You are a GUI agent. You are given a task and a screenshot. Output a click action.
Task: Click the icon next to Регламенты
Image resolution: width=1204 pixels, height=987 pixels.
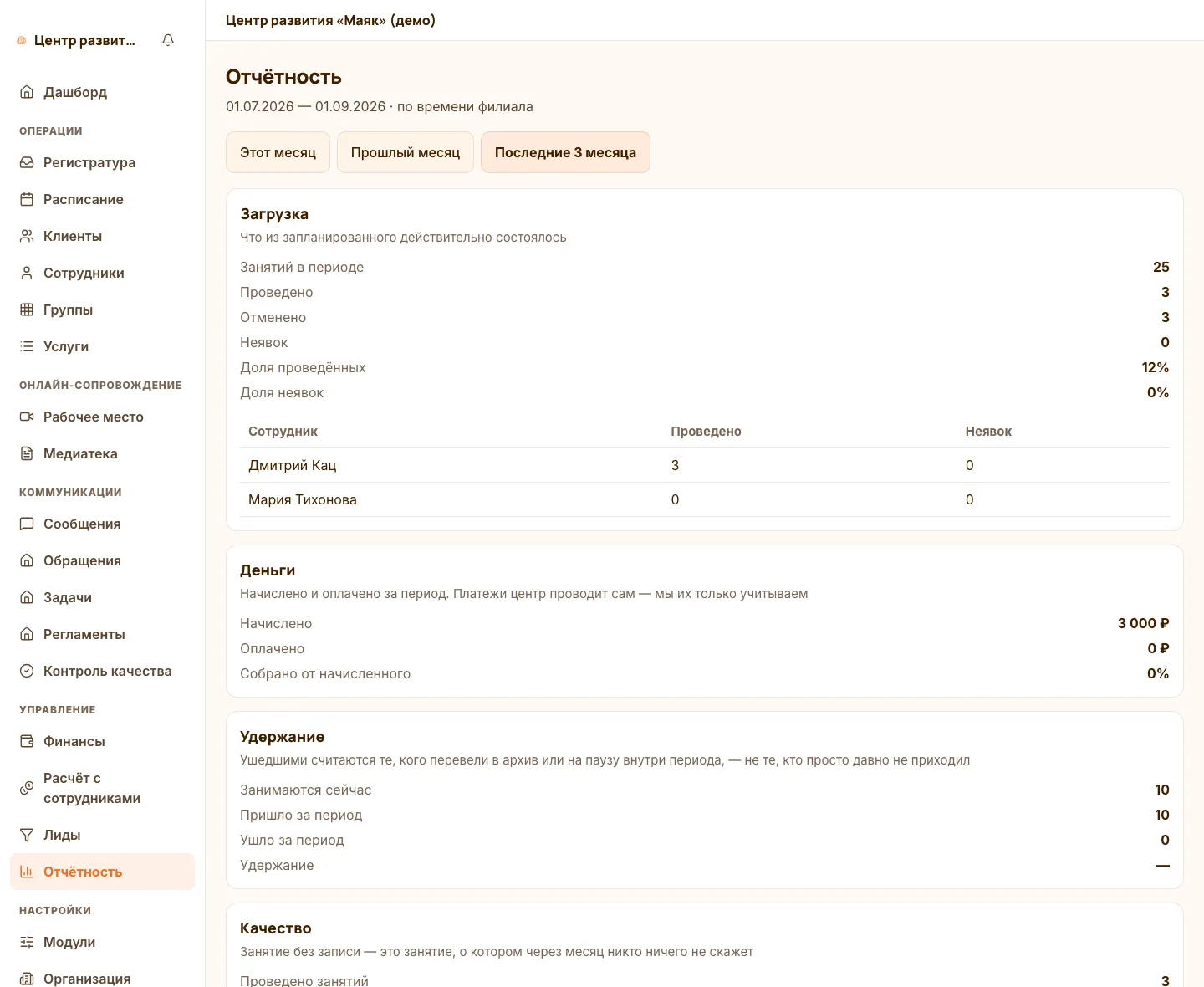pos(27,634)
